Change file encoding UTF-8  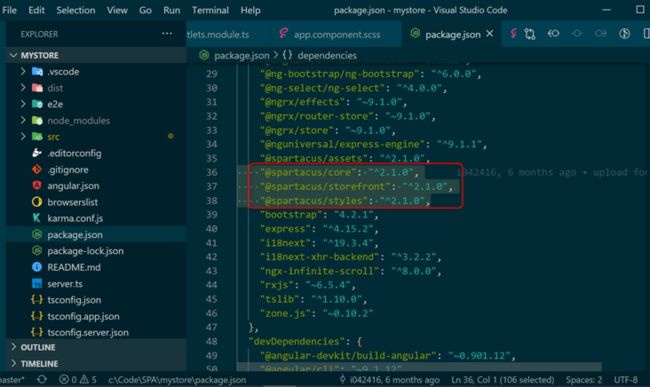[x=626, y=380]
